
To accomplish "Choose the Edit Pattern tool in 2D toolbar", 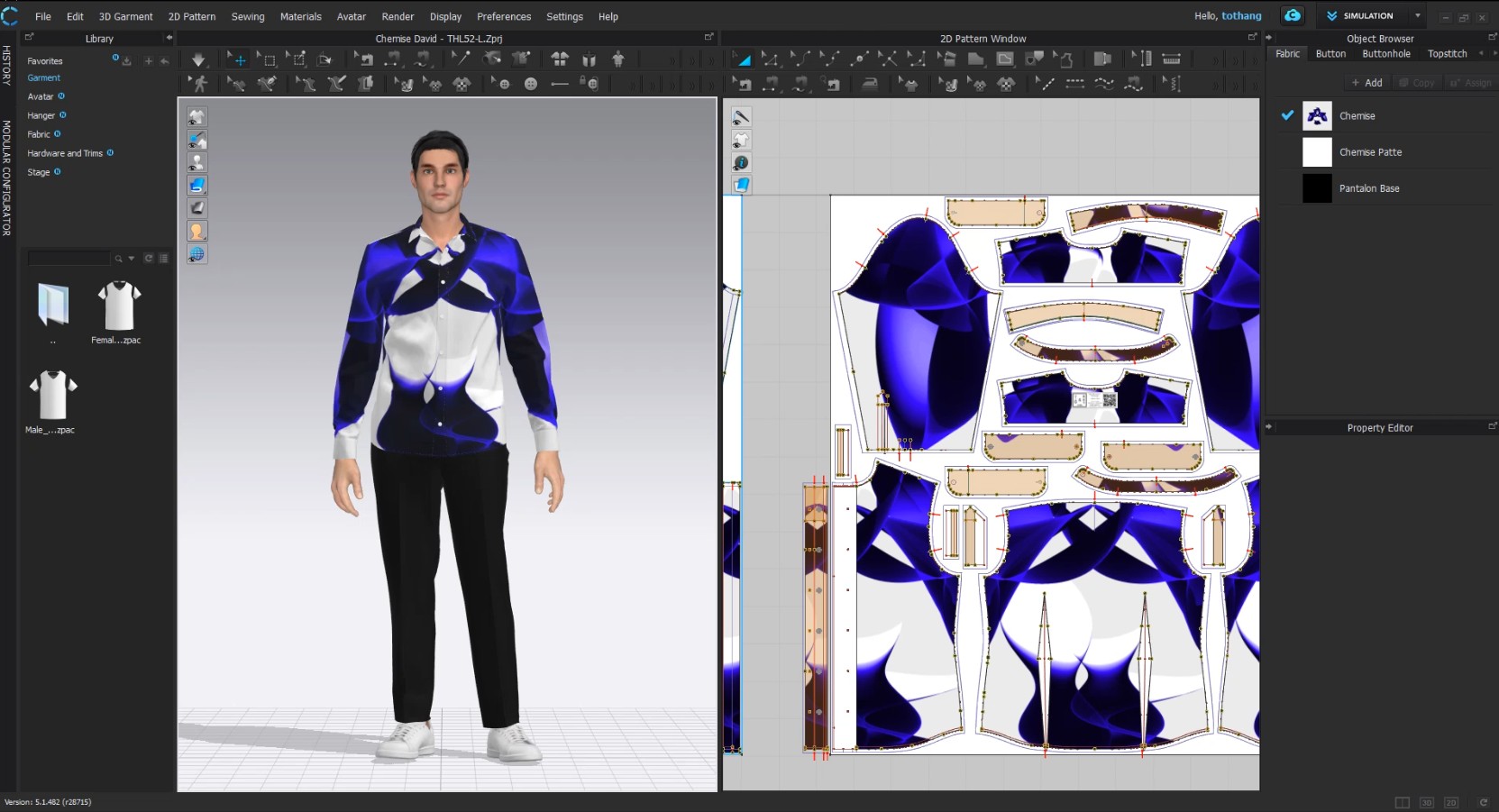I will [770, 59].
